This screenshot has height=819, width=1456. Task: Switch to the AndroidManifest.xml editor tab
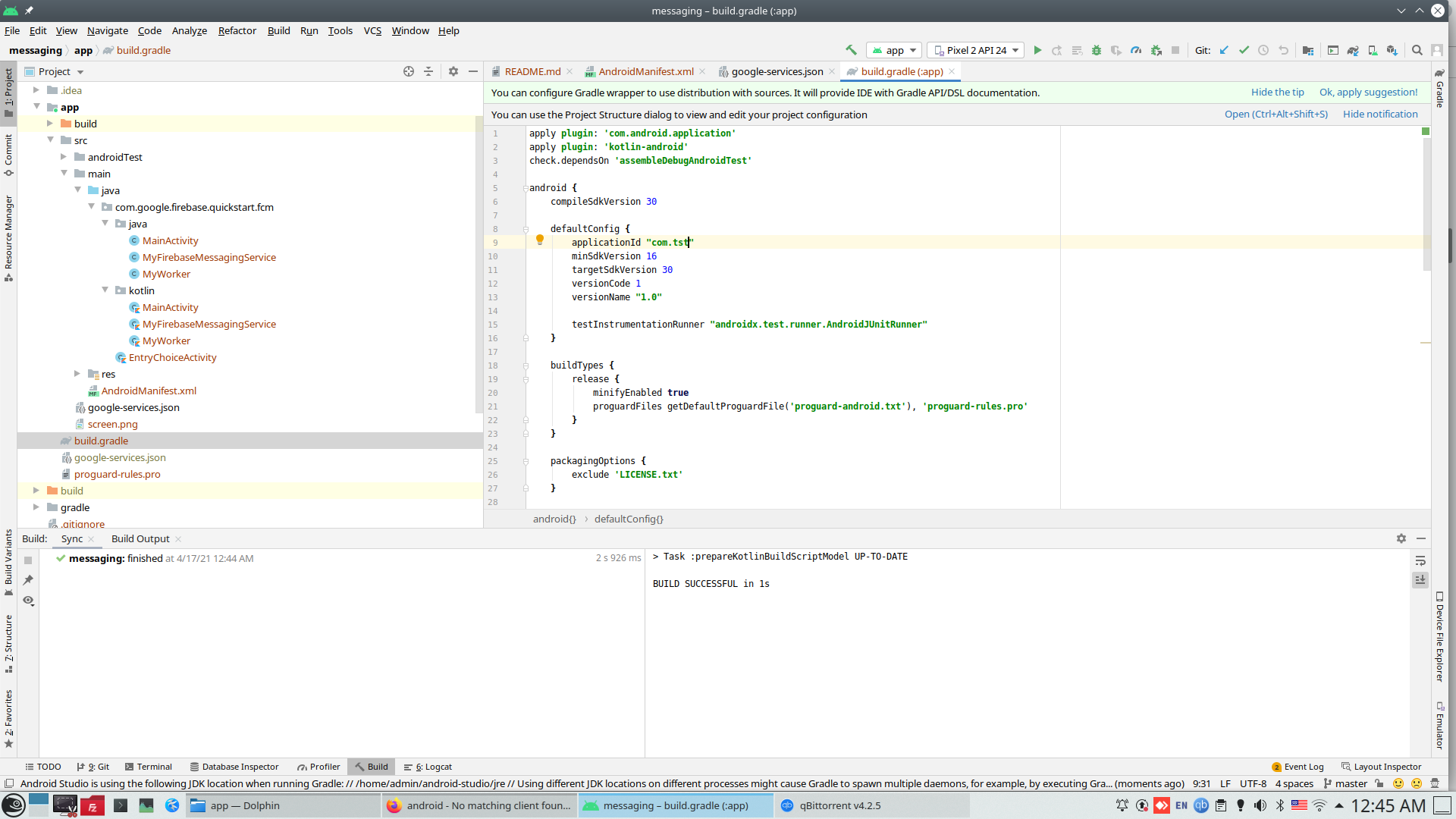[645, 71]
